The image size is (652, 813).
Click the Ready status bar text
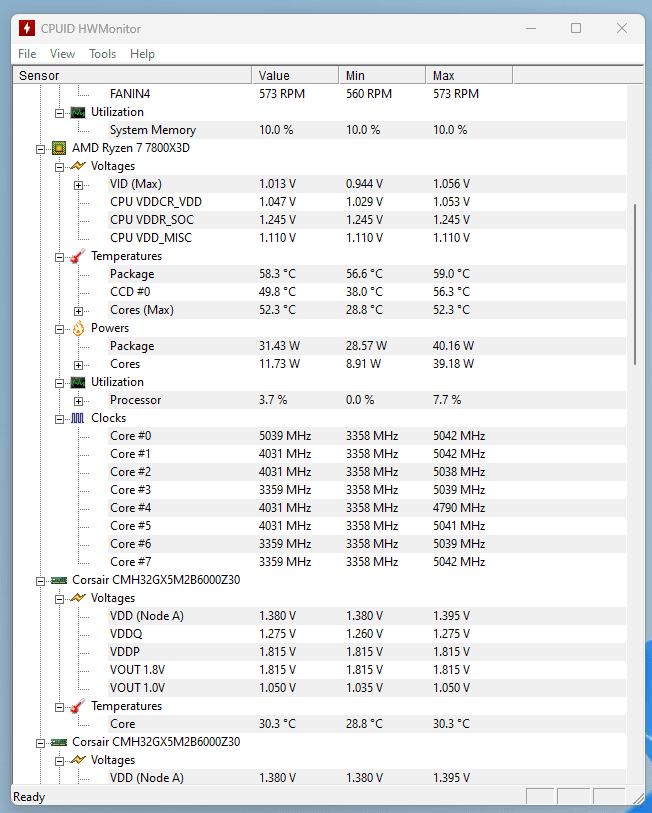click(x=29, y=797)
